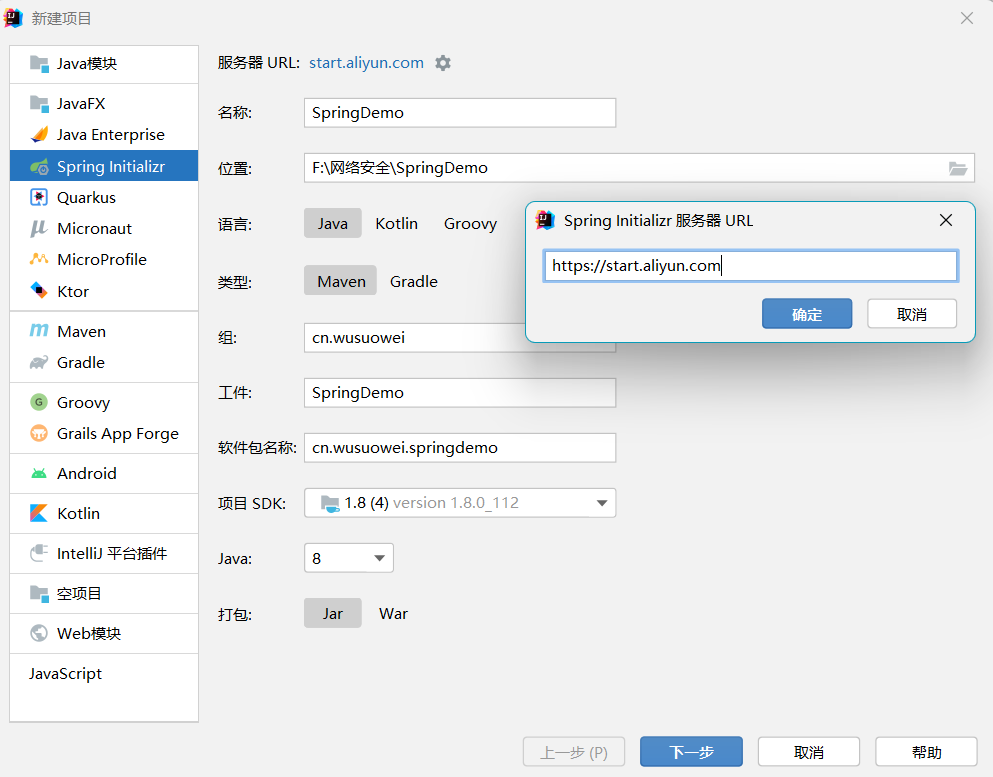Click the bottom 取消 button

click(x=809, y=752)
